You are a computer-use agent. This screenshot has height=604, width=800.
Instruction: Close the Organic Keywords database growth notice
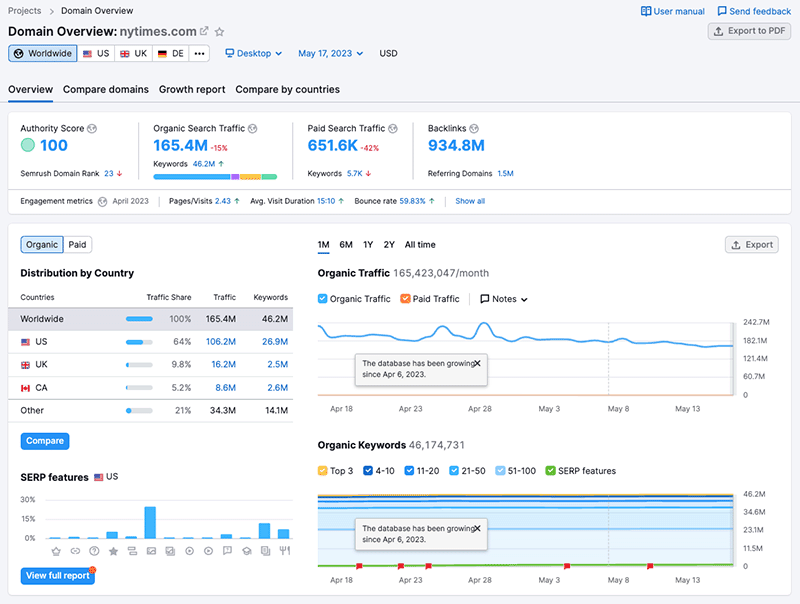click(477, 528)
